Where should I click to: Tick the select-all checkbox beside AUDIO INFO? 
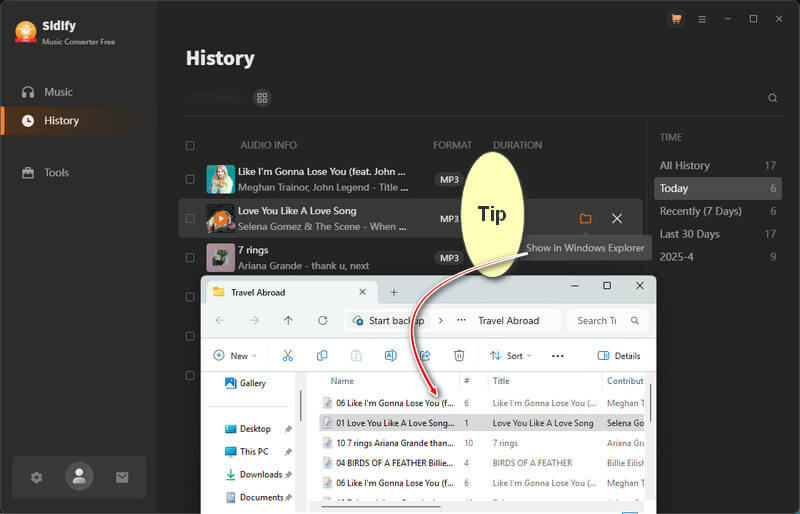click(190, 146)
